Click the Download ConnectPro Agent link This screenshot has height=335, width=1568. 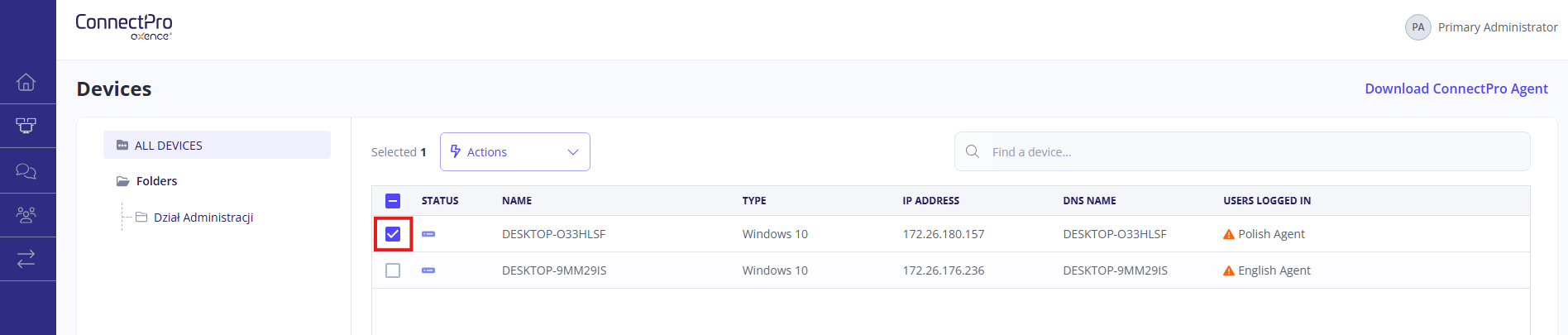[x=1456, y=89]
